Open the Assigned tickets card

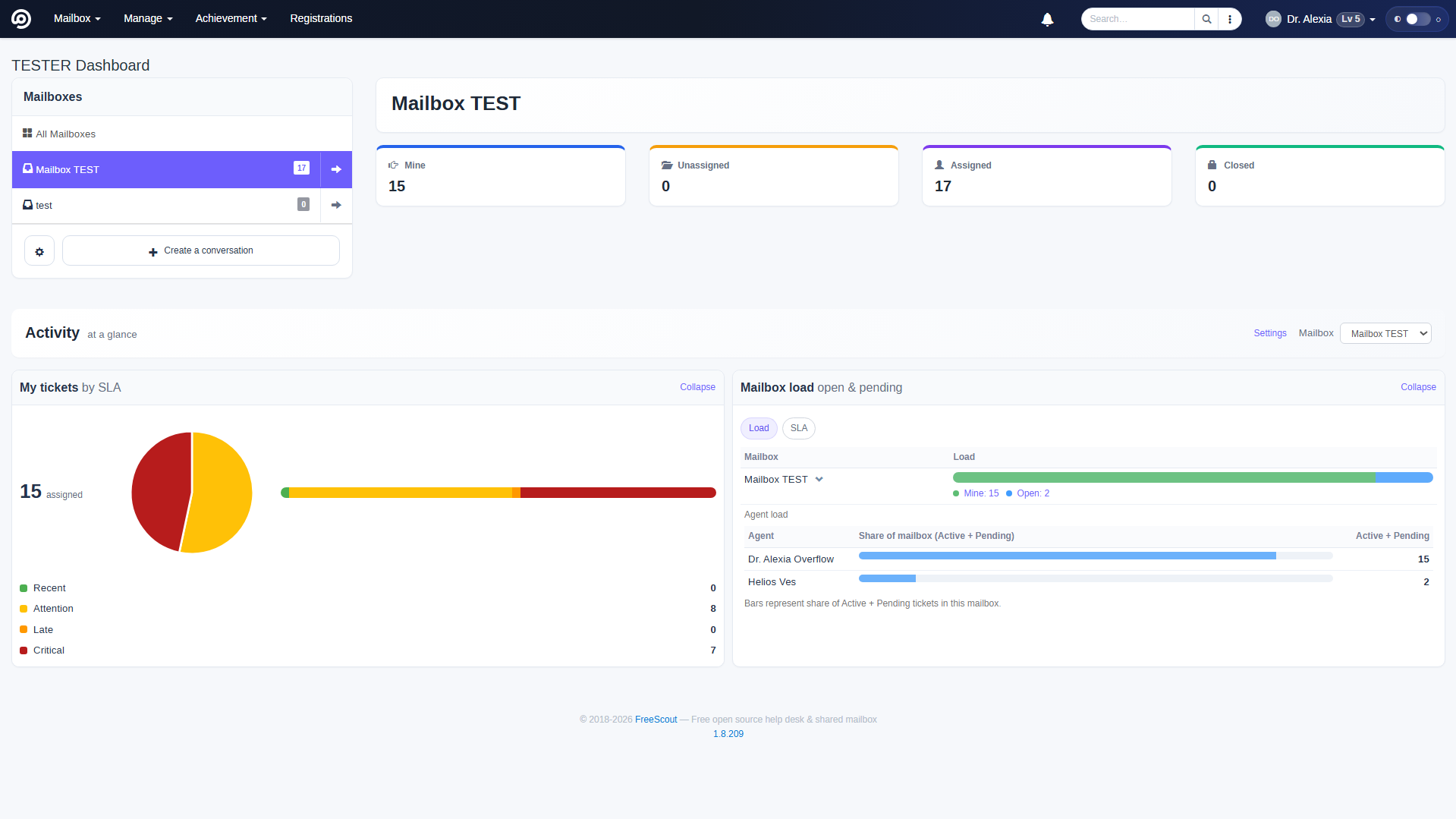(x=1047, y=175)
